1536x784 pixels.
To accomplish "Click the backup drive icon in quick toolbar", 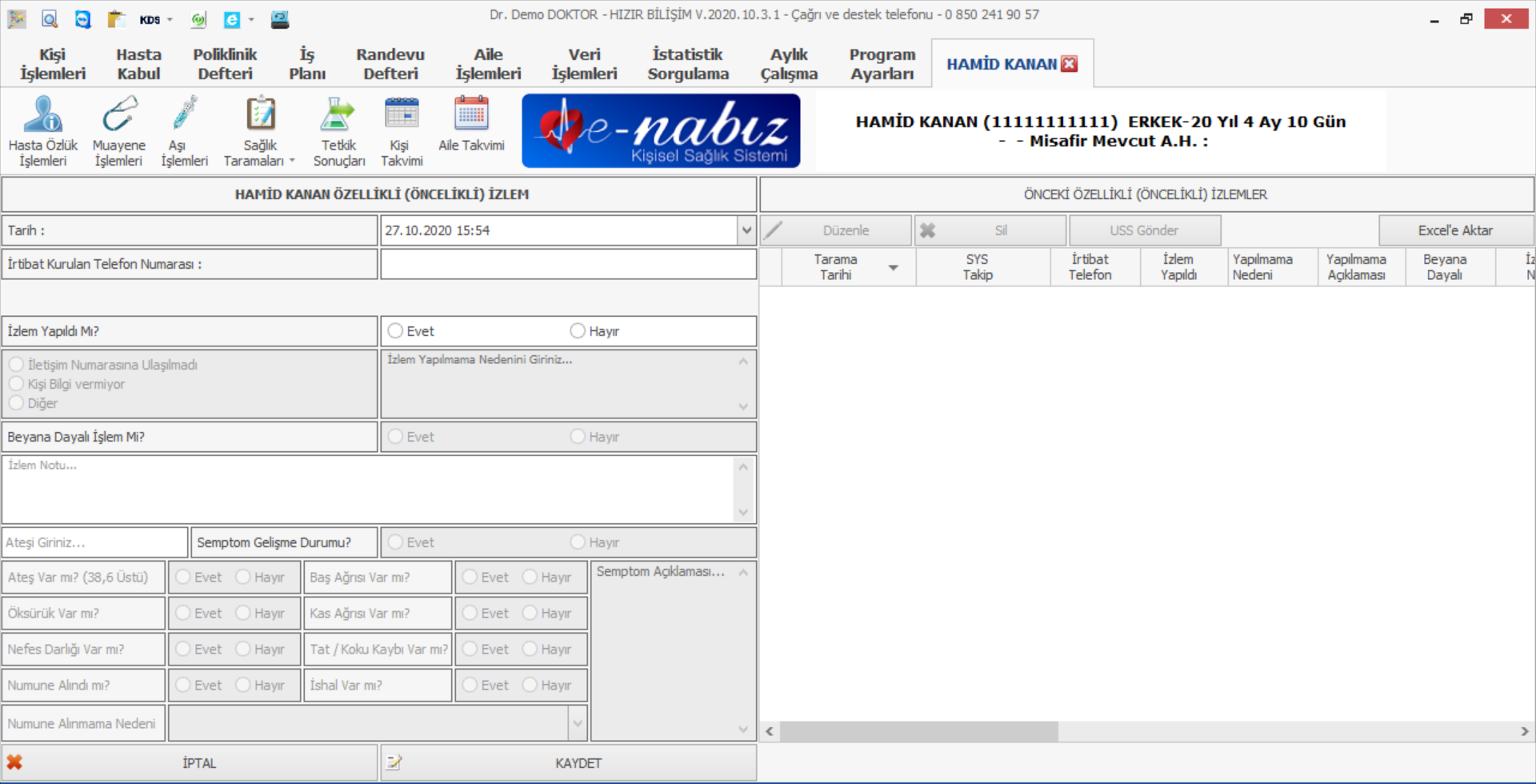I will [280, 19].
